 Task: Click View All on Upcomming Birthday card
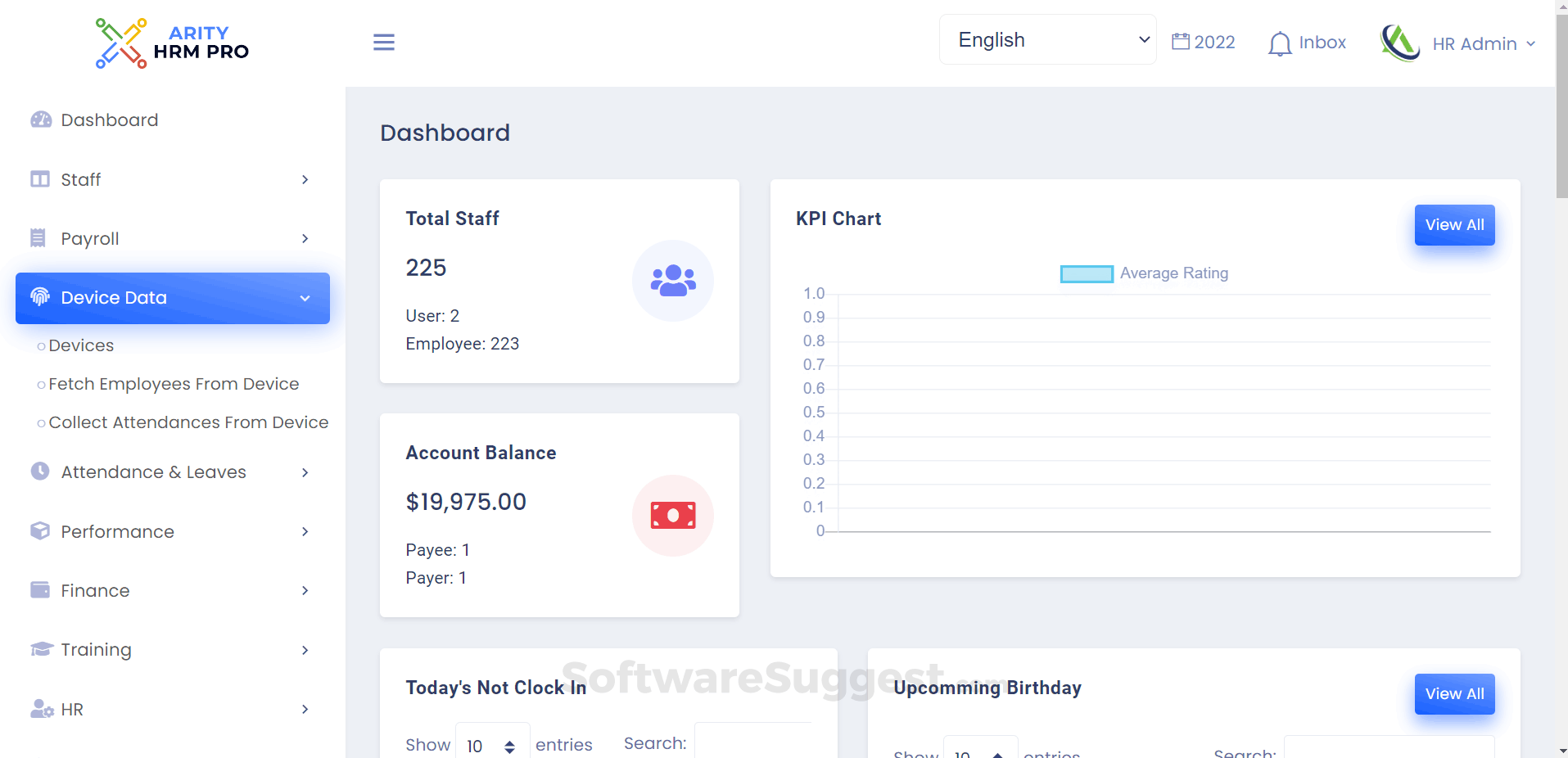pos(1454,694)
